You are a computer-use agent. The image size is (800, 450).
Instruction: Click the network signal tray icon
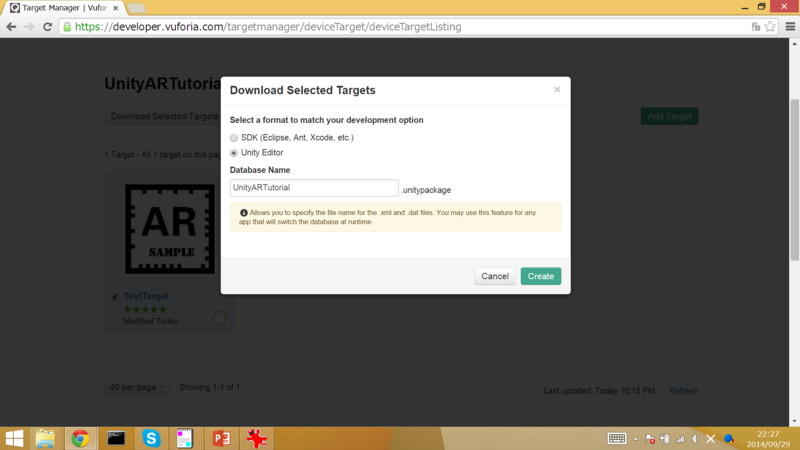point(680,439)
